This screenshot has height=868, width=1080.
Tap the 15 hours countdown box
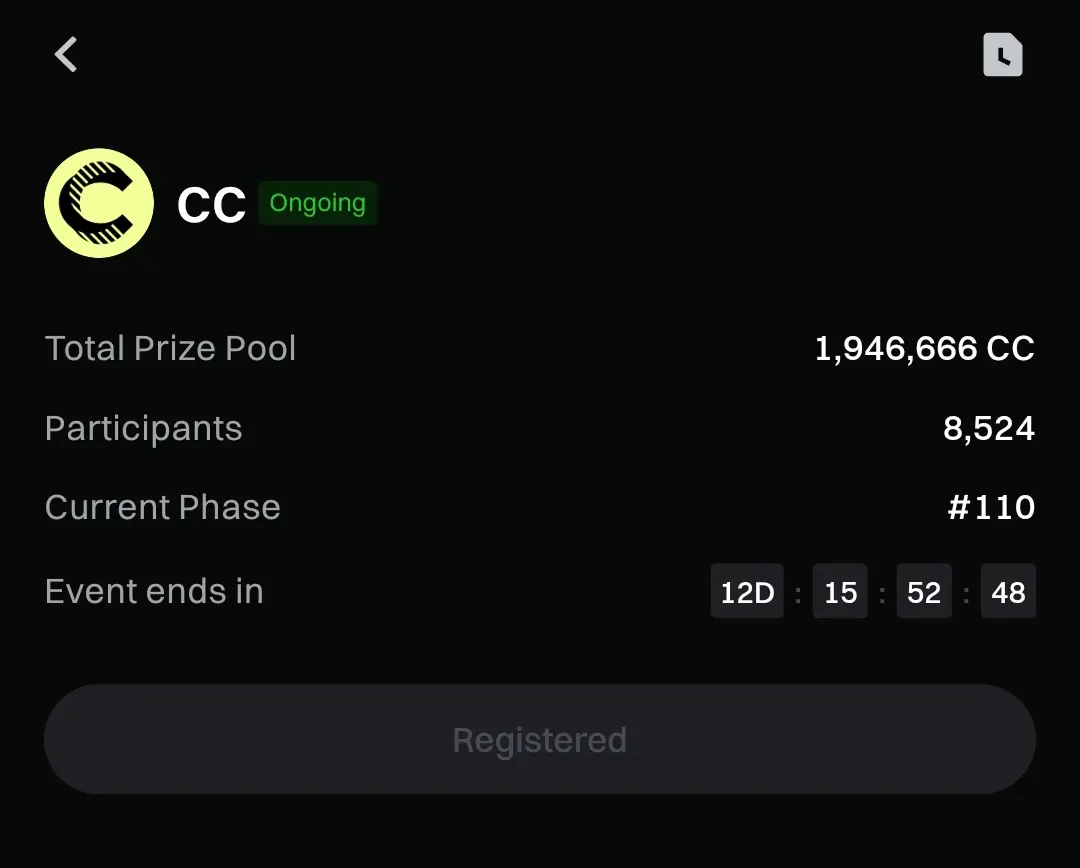pyautogui.click(x=840, y=591)
